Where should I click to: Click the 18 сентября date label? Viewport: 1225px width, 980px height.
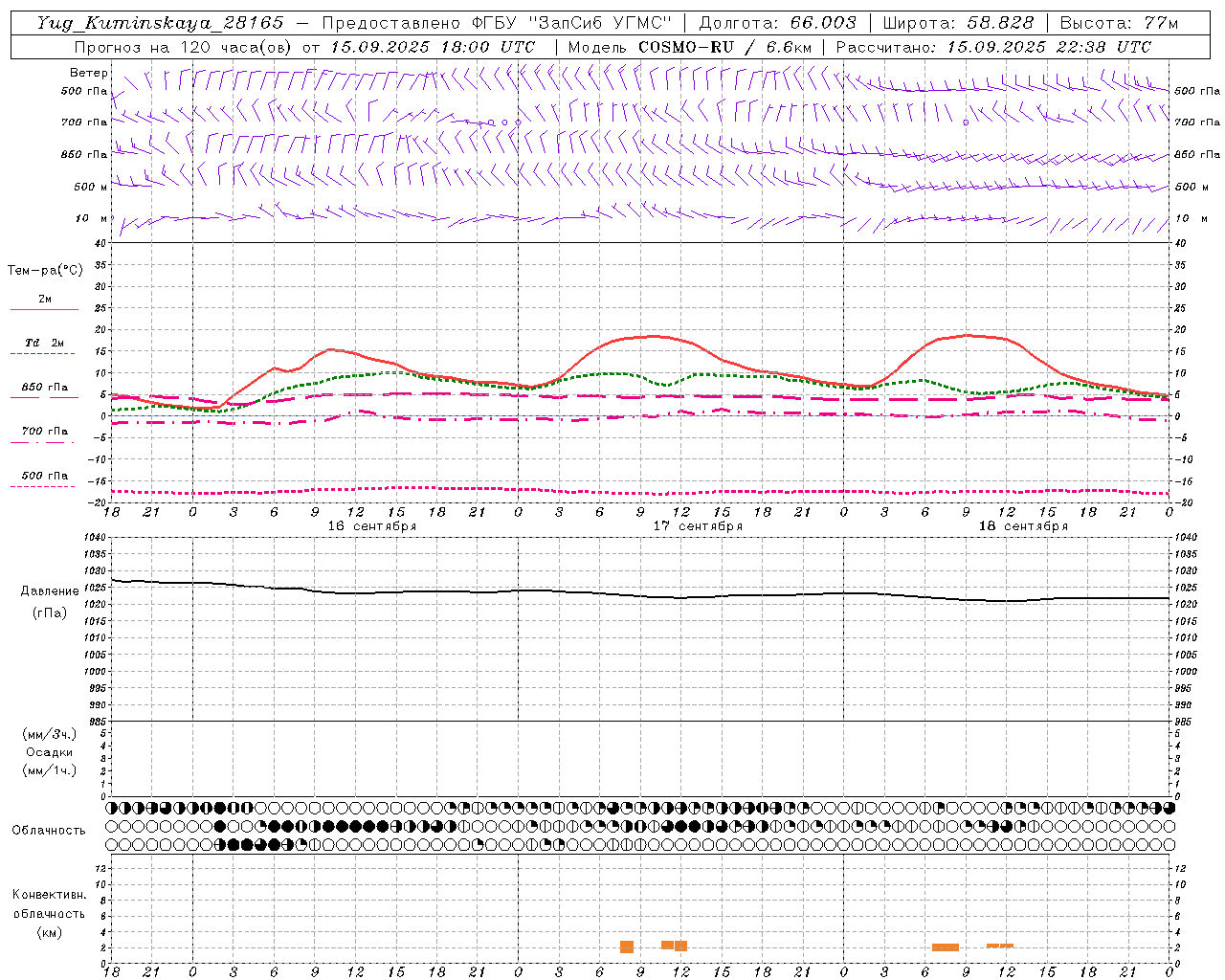pyautogui.click(x=1023, y=526)
